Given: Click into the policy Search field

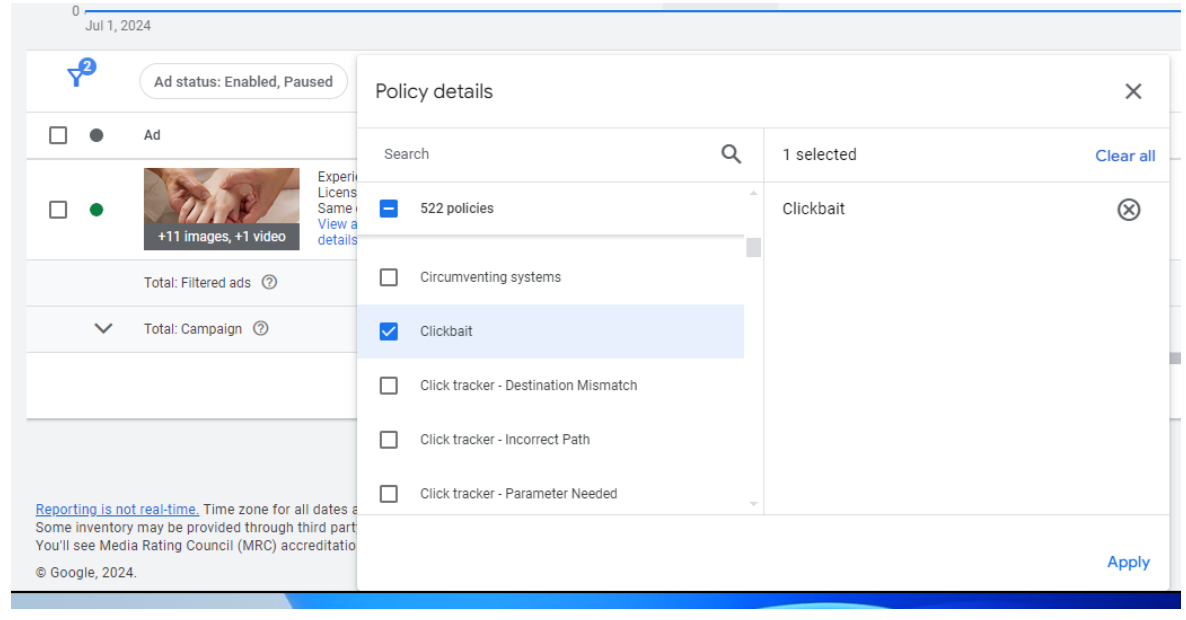Looking at the screenshot, I should point(545,154).
